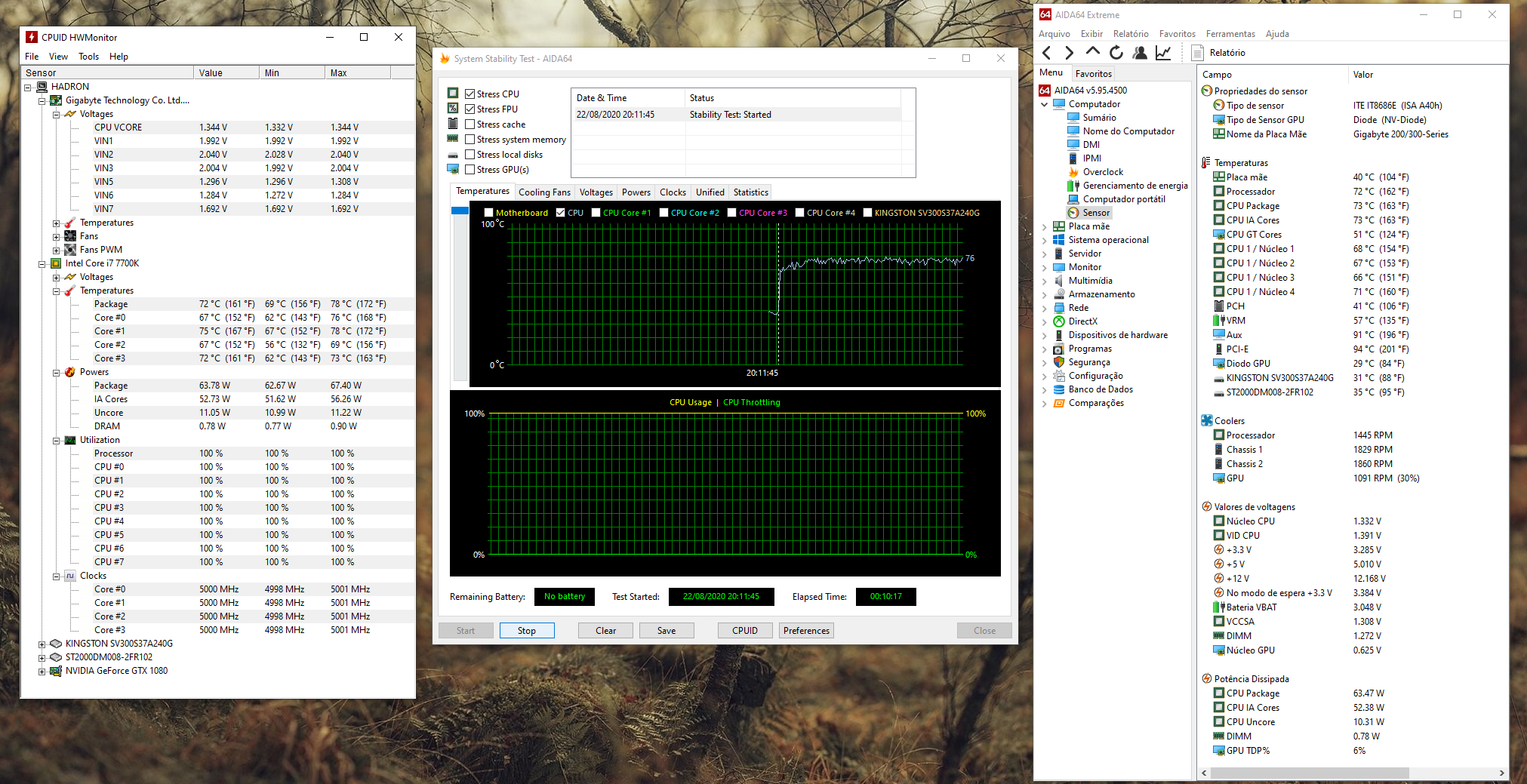Screen dimensions: 1527x784
Task: Click the Save button
Action: [667, 631]
